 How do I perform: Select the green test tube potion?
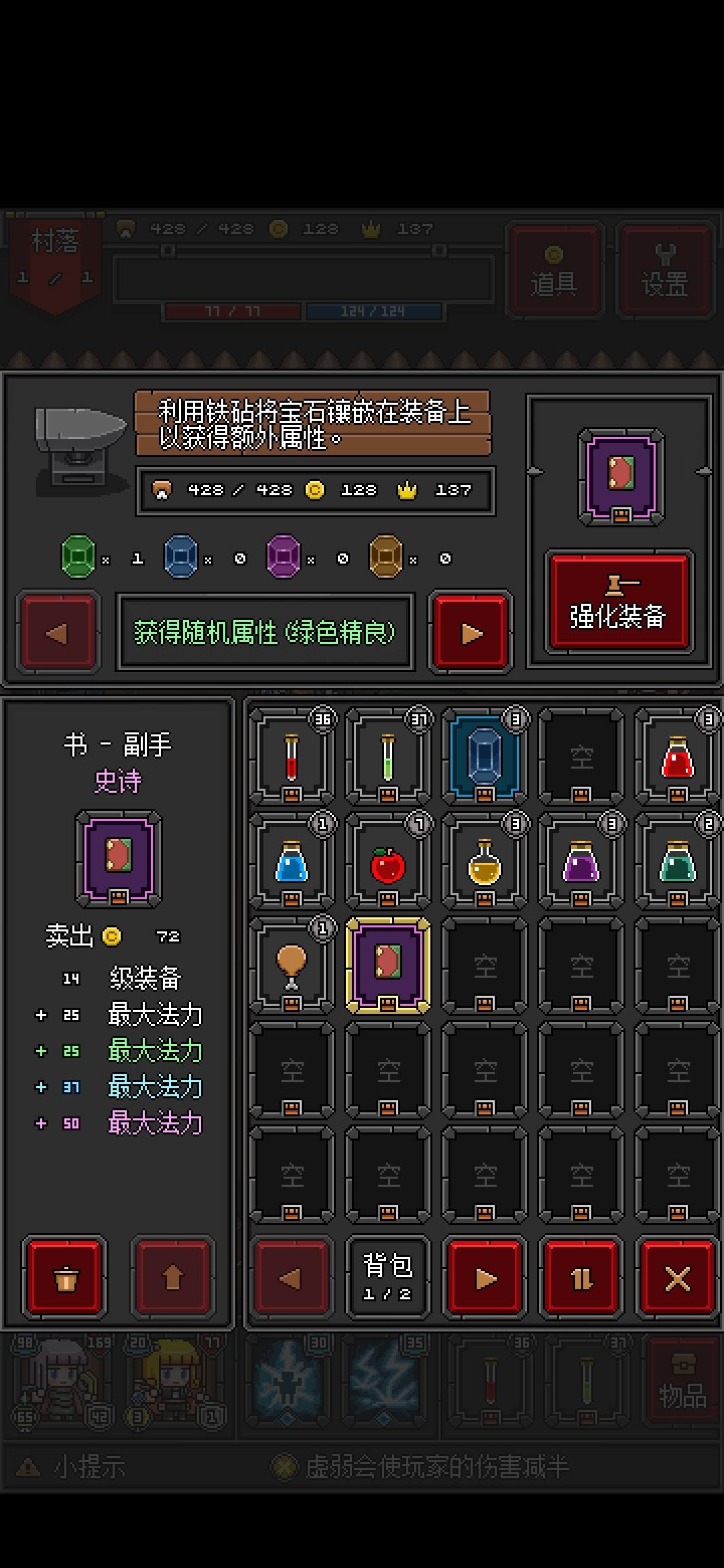click(388, 757)
